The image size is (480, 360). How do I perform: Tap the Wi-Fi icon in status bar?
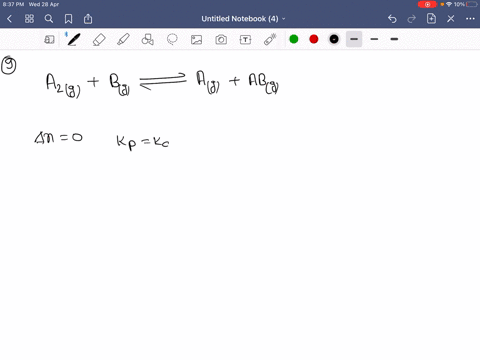(449, 4)
